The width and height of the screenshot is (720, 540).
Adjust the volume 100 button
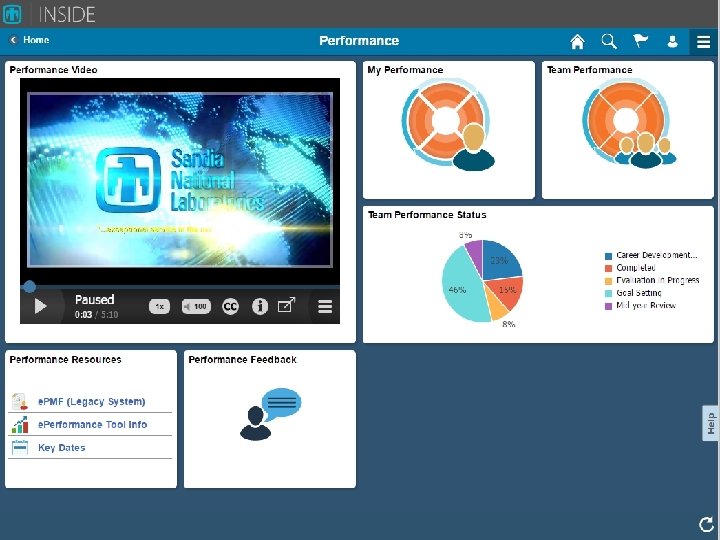click(197, 306)
